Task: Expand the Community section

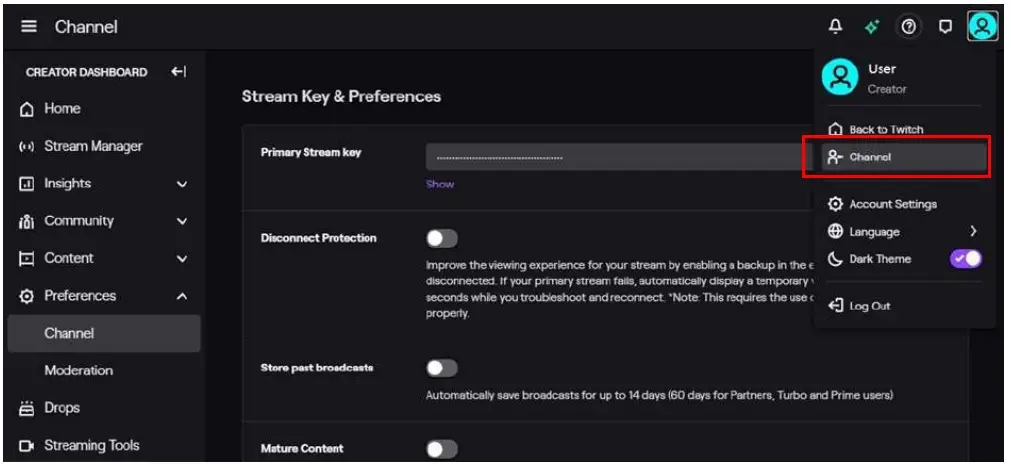Action: point(182,221)
